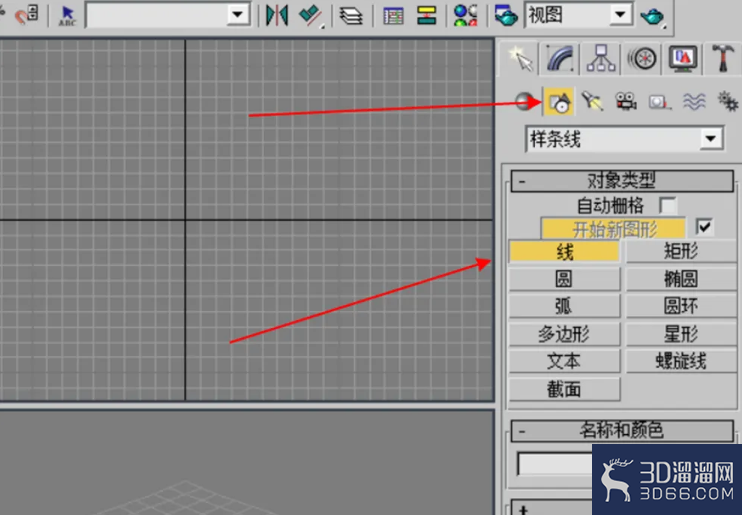Open the Material Editor spheres icon

point(465,15)
